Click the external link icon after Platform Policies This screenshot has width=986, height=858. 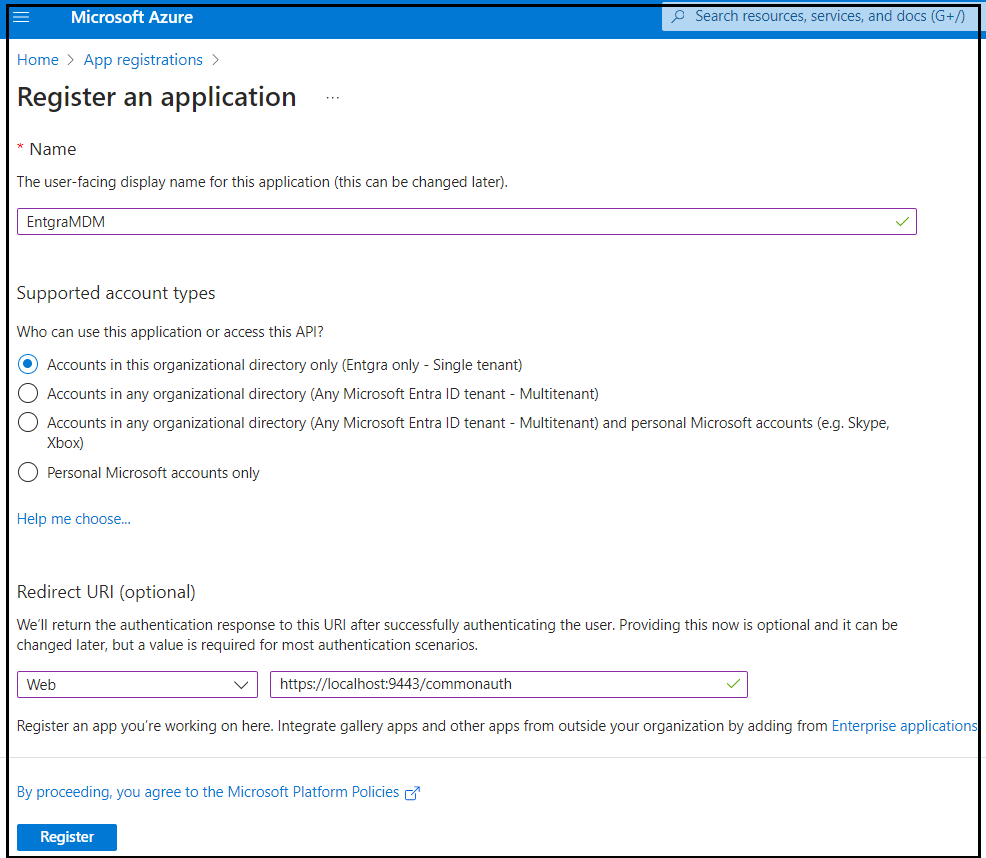[413, 793]
